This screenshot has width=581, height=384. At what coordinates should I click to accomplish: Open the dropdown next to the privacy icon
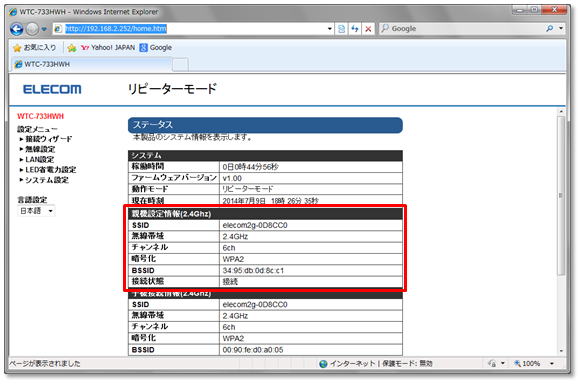click(503, 364)
